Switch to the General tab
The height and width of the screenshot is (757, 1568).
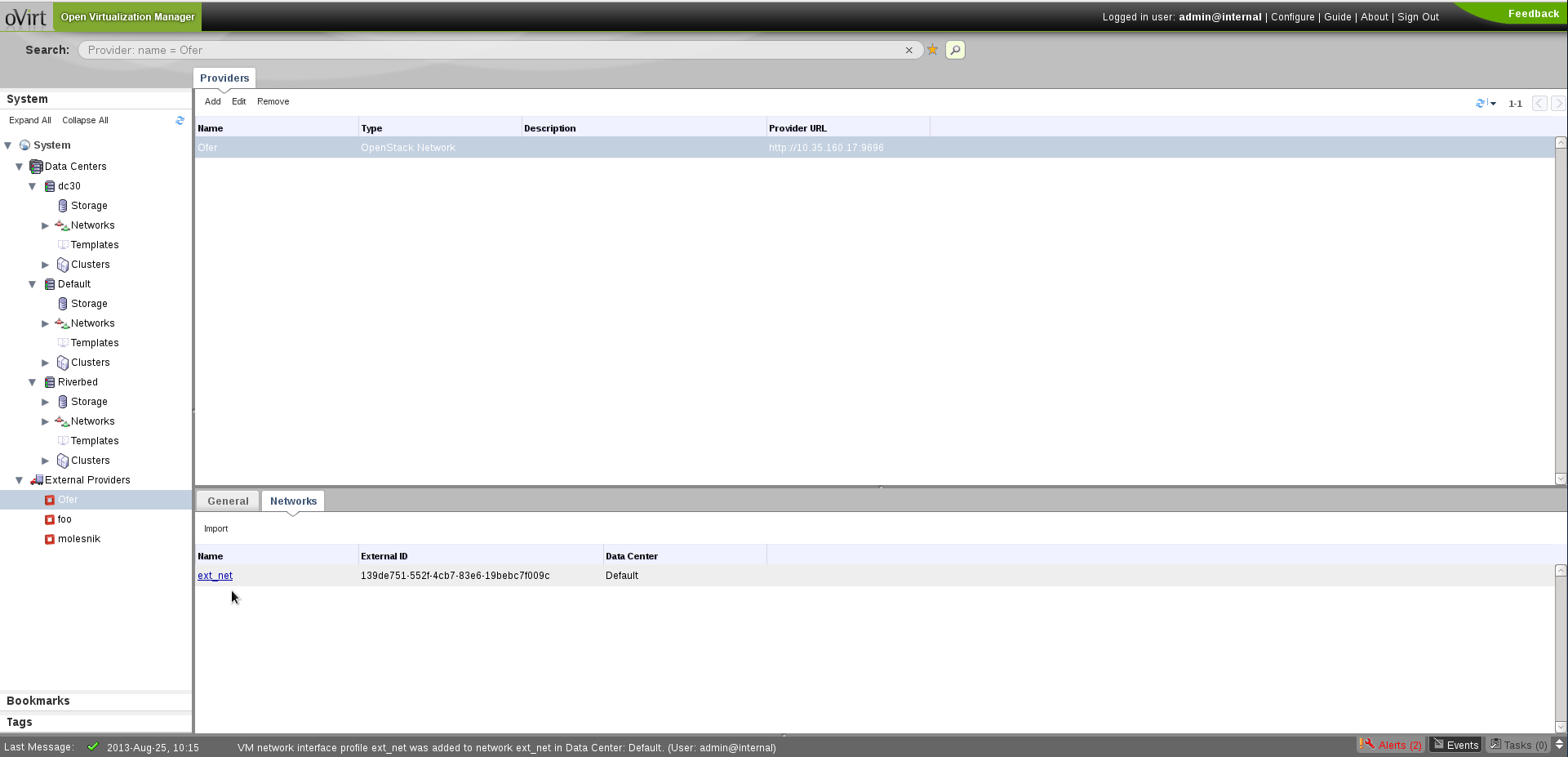point(228,501)
